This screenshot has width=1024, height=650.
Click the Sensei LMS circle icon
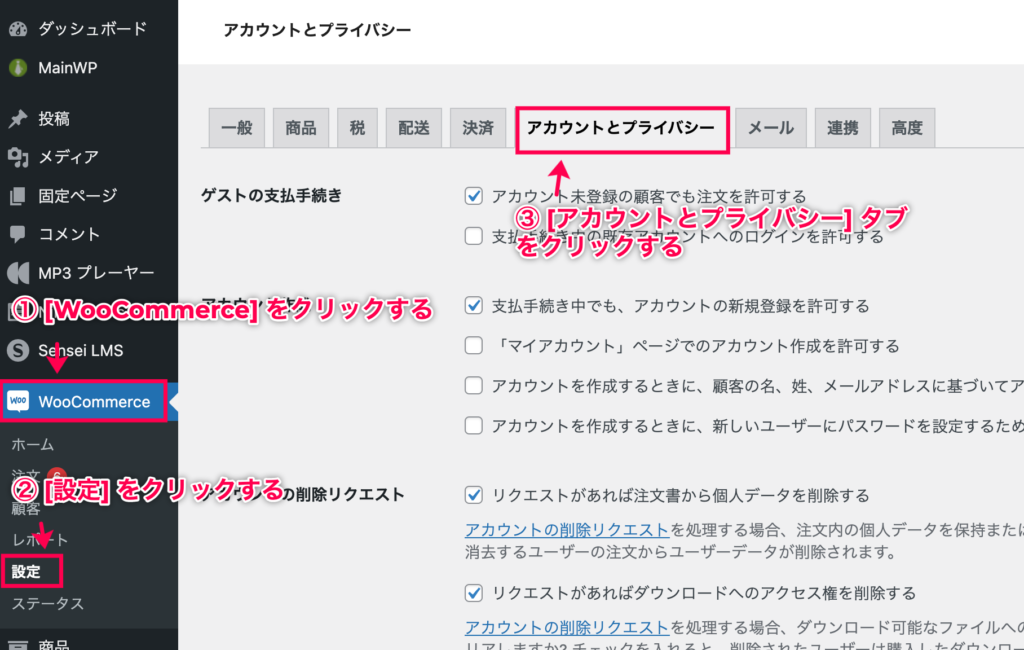point(18,350)
